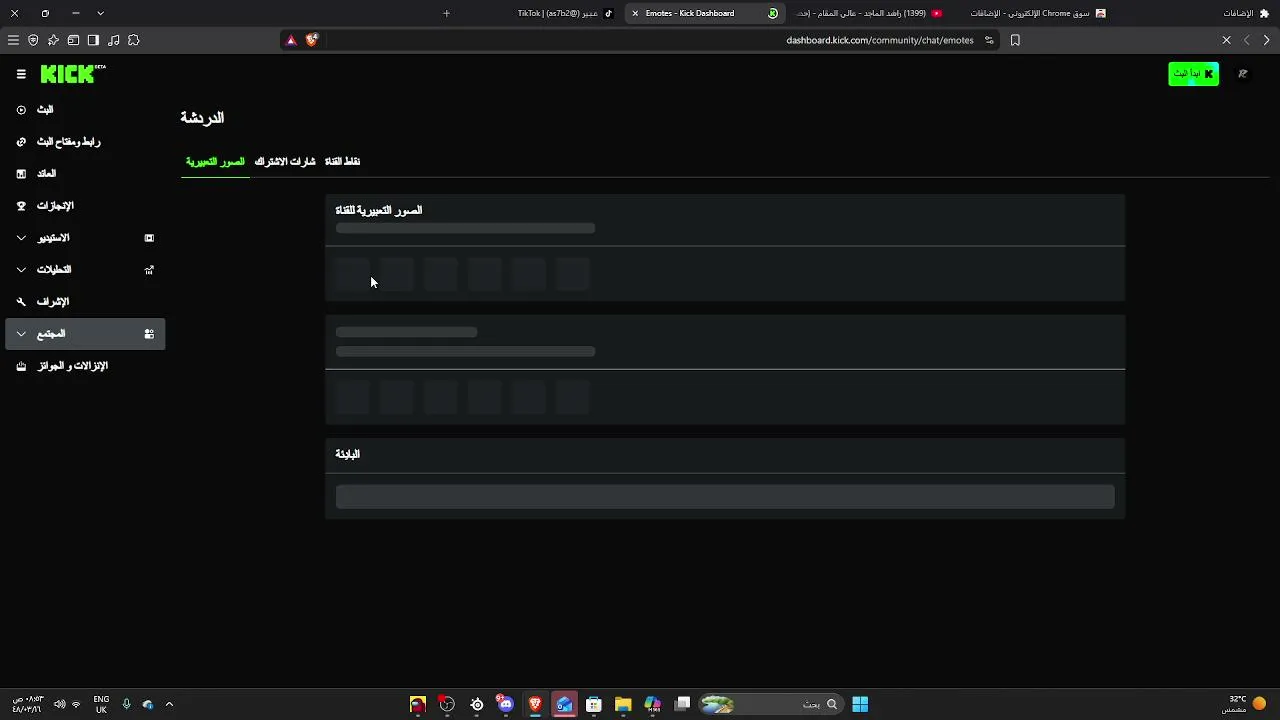Open the media music note control
The width and height of the screenshot is (1280, 720).
point(113,41)
